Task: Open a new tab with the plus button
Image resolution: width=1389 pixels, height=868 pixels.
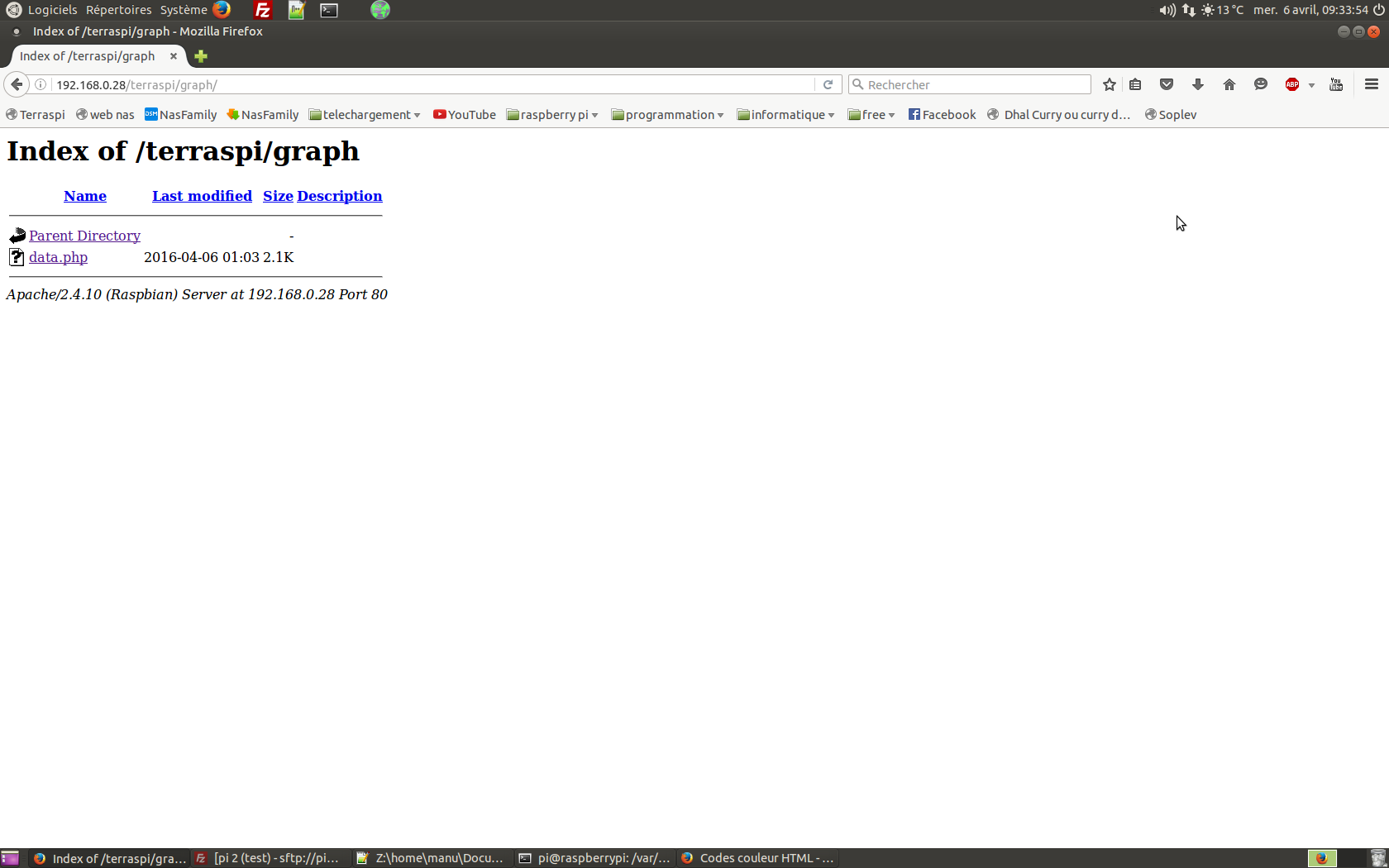Action: tap(201, 56)
